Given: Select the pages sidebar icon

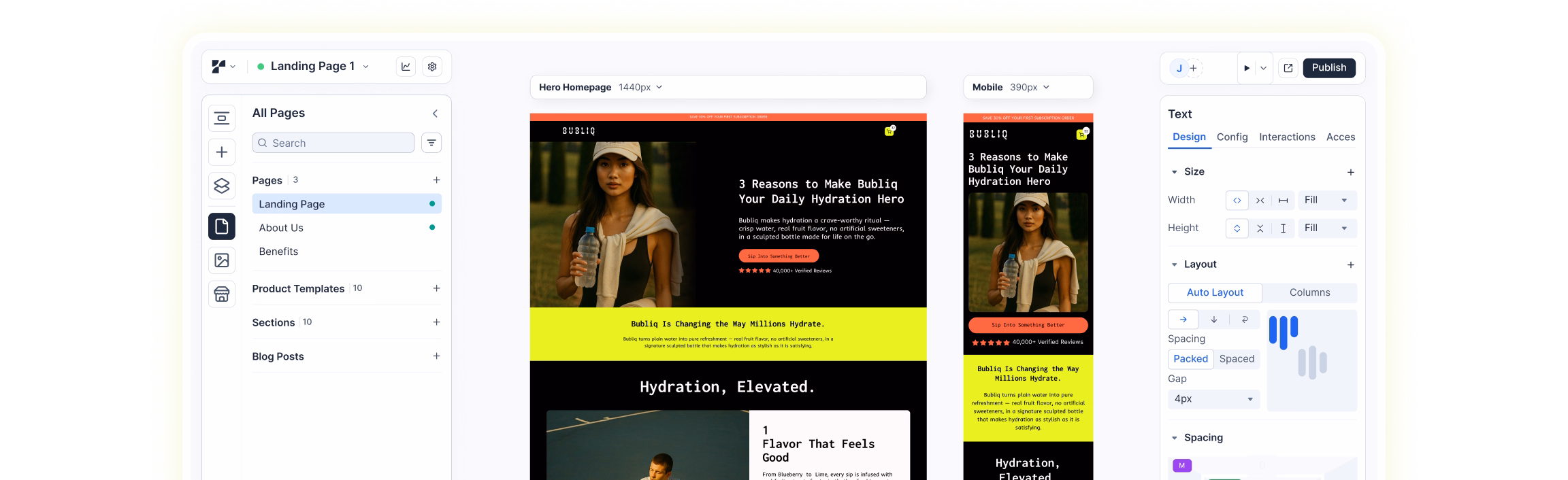Looking at the screenshot, I should (x=222, y=226).
